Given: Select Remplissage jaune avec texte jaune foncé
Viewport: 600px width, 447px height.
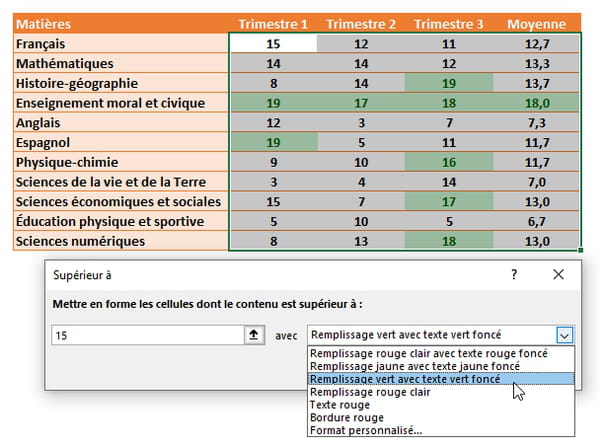Looking at the screenshot, I should tap(414, 367).
